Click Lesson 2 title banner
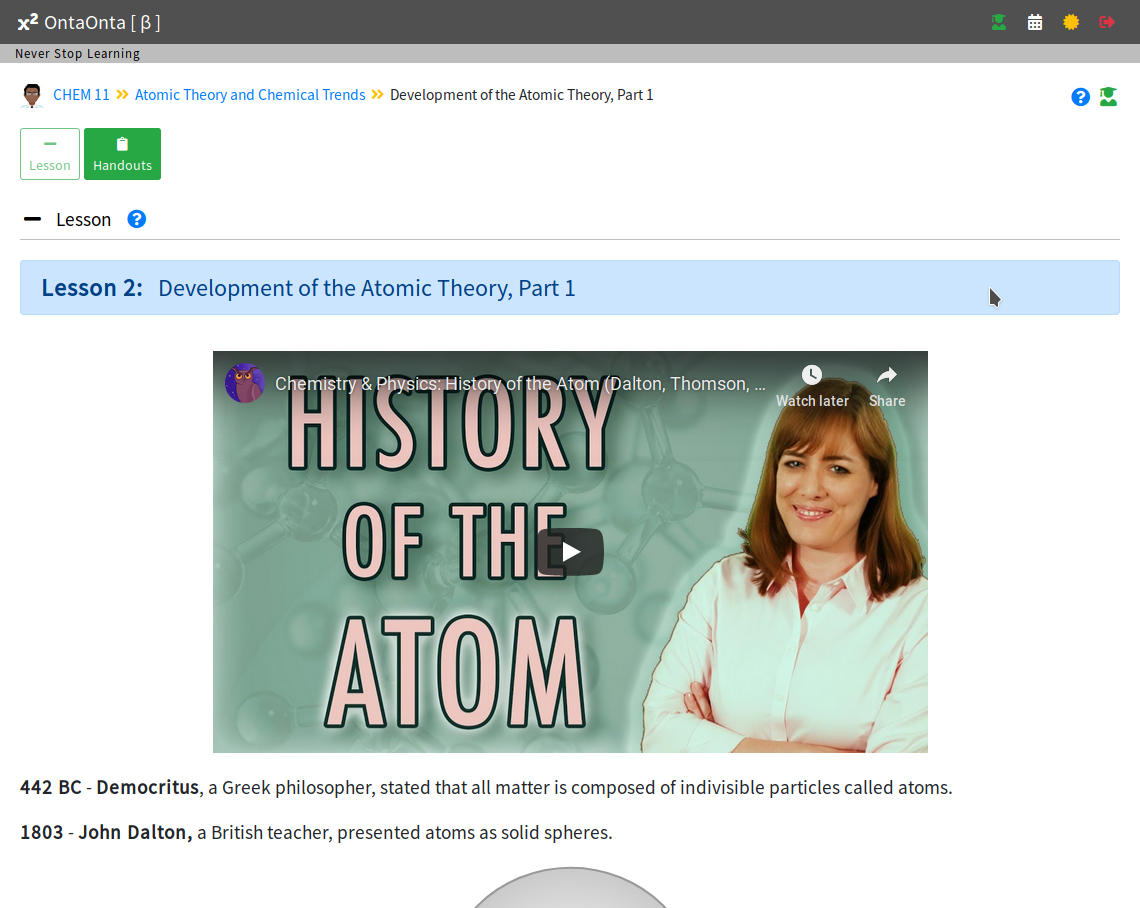Viewport: 1140px width, 908px height. 570,288
